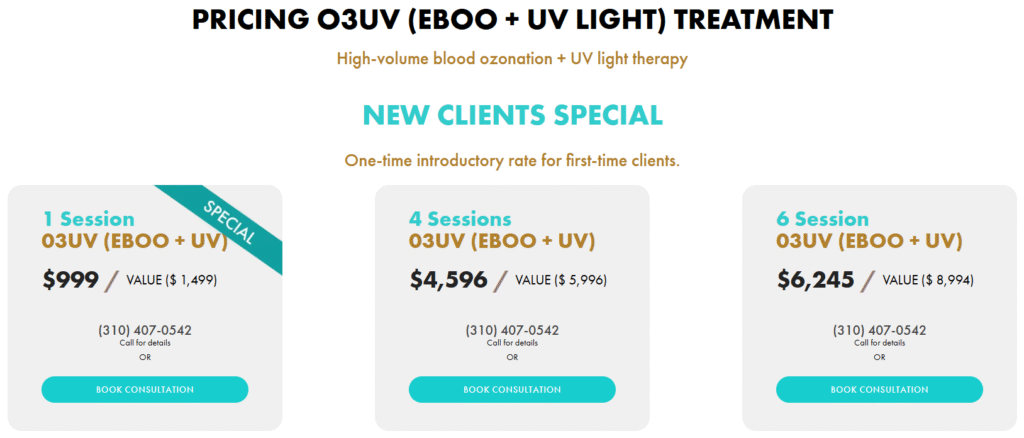Viewport: 1024px width, 438px height.
Task: Click the $999 price
Action: (71, 280)
